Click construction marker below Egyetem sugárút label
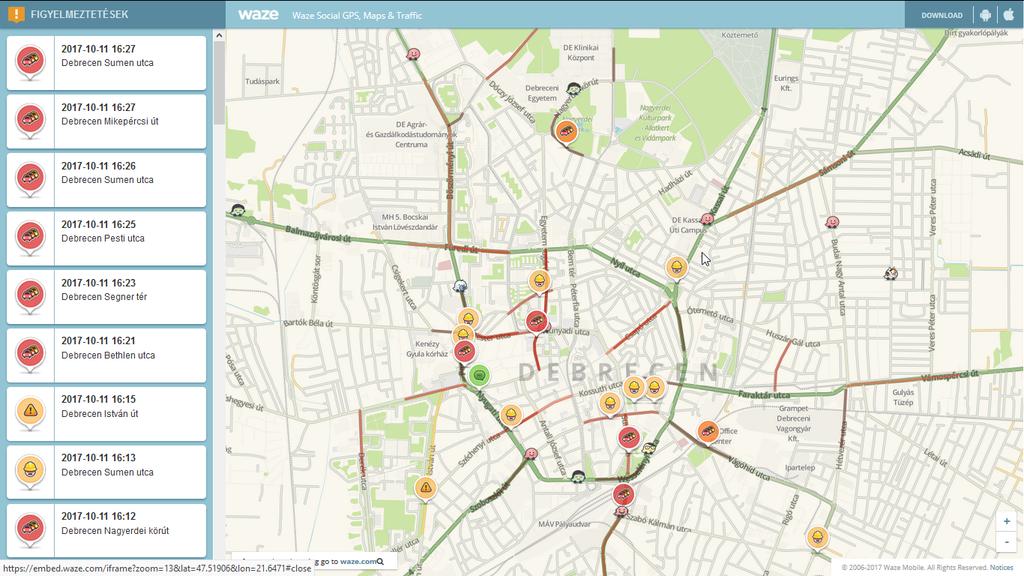Viewport: 1024px width, 576px height. pyautogui.click(x=539, y=281)
